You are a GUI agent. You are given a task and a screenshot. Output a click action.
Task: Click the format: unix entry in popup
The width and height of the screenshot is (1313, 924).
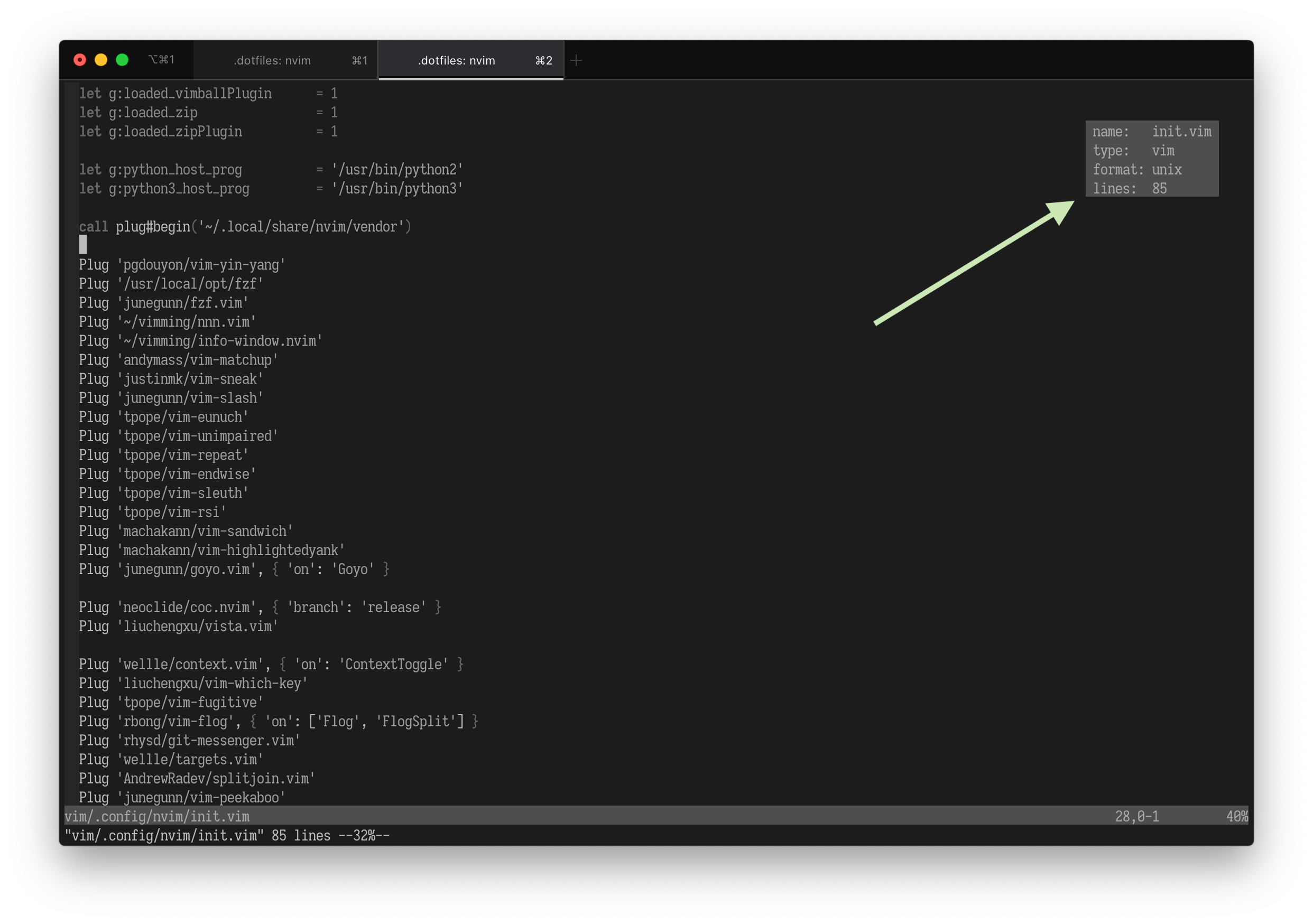click(1138, 169)
